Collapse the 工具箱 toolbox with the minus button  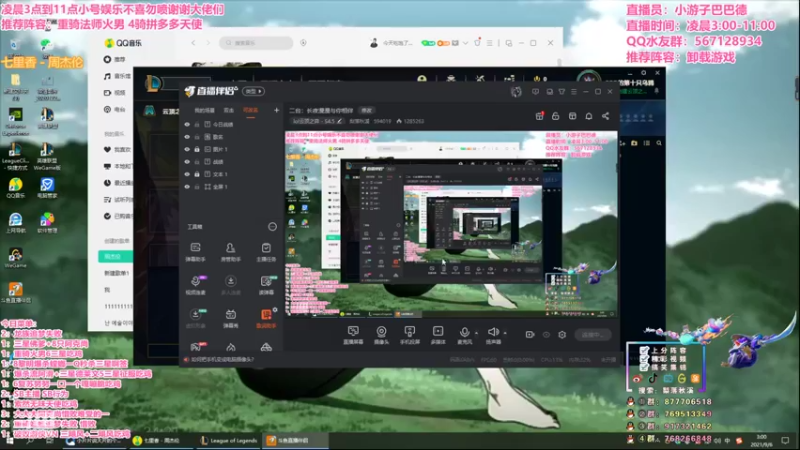(272, 227)
